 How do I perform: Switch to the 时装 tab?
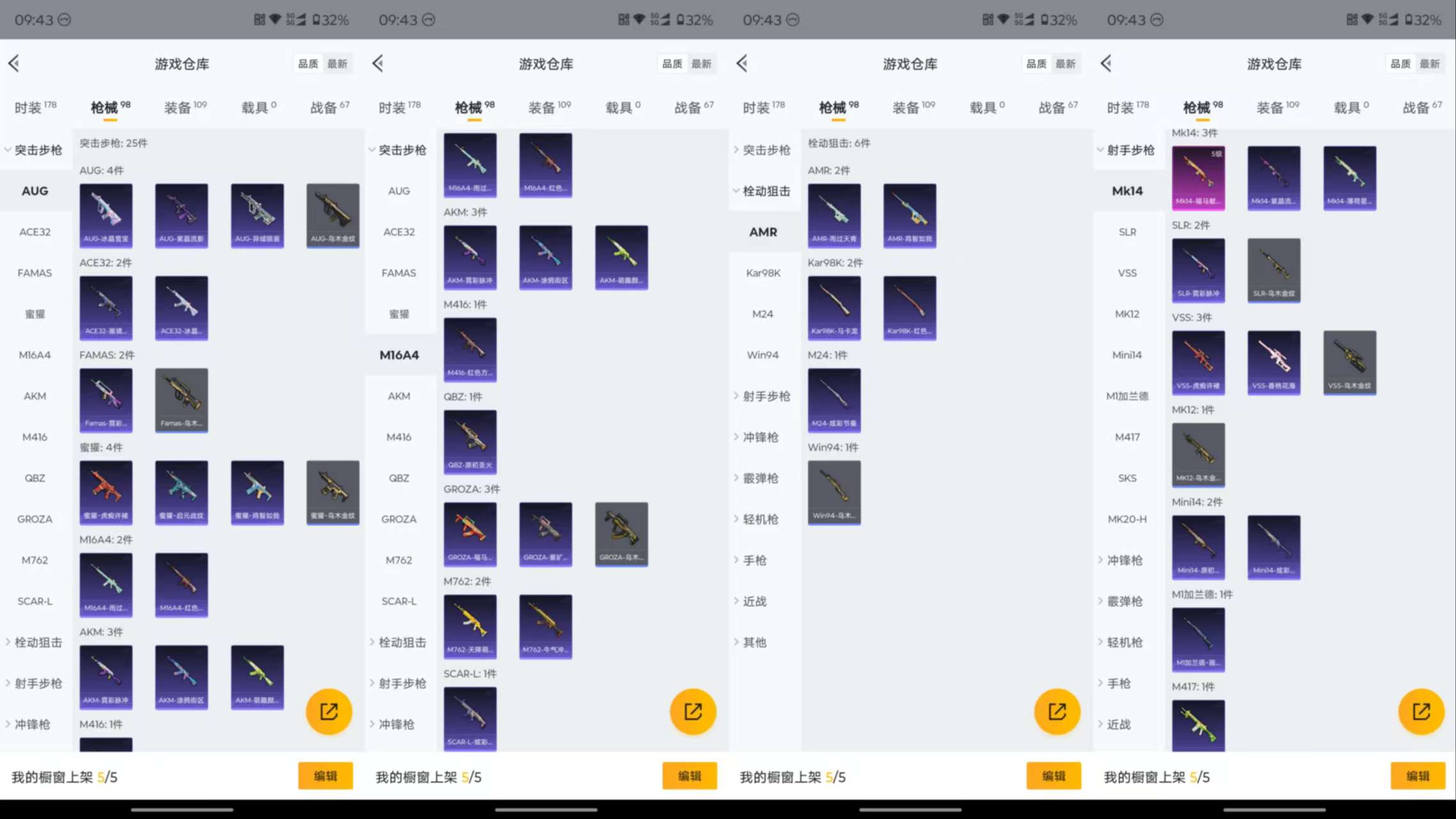pyautogui.click(x=31, y=107)
